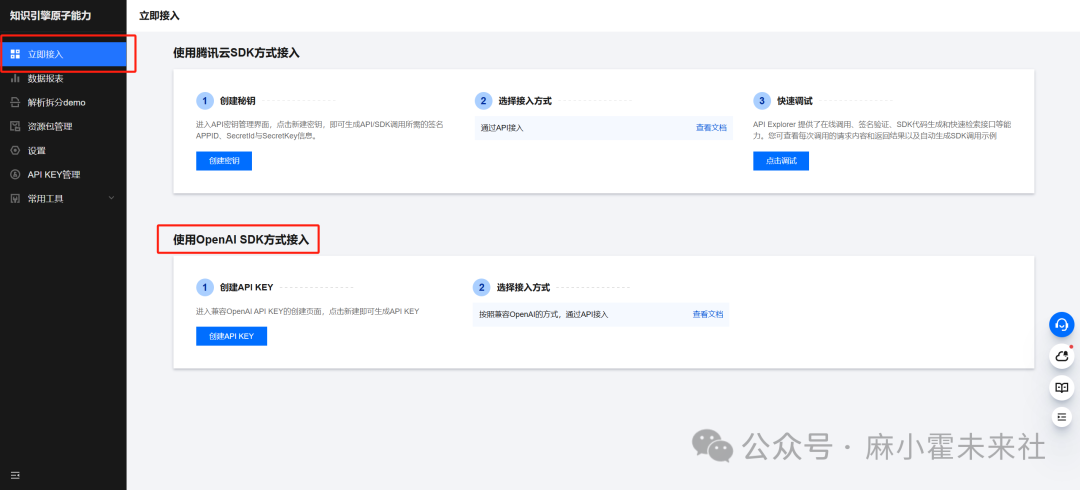The height and width of the screenshot is (490, 1080).
Task: Click the hexagon gear icon for 设置
Action: point(15,150)
